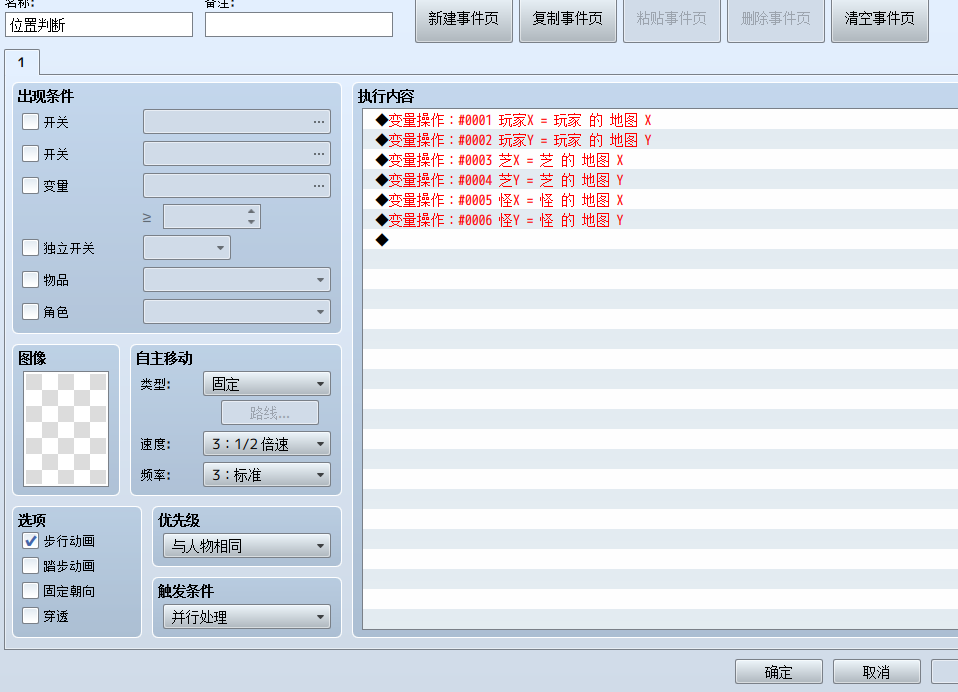958x692 pixels.
Task: Click the empty 备注 note field
Action: (x=299, y=25)
